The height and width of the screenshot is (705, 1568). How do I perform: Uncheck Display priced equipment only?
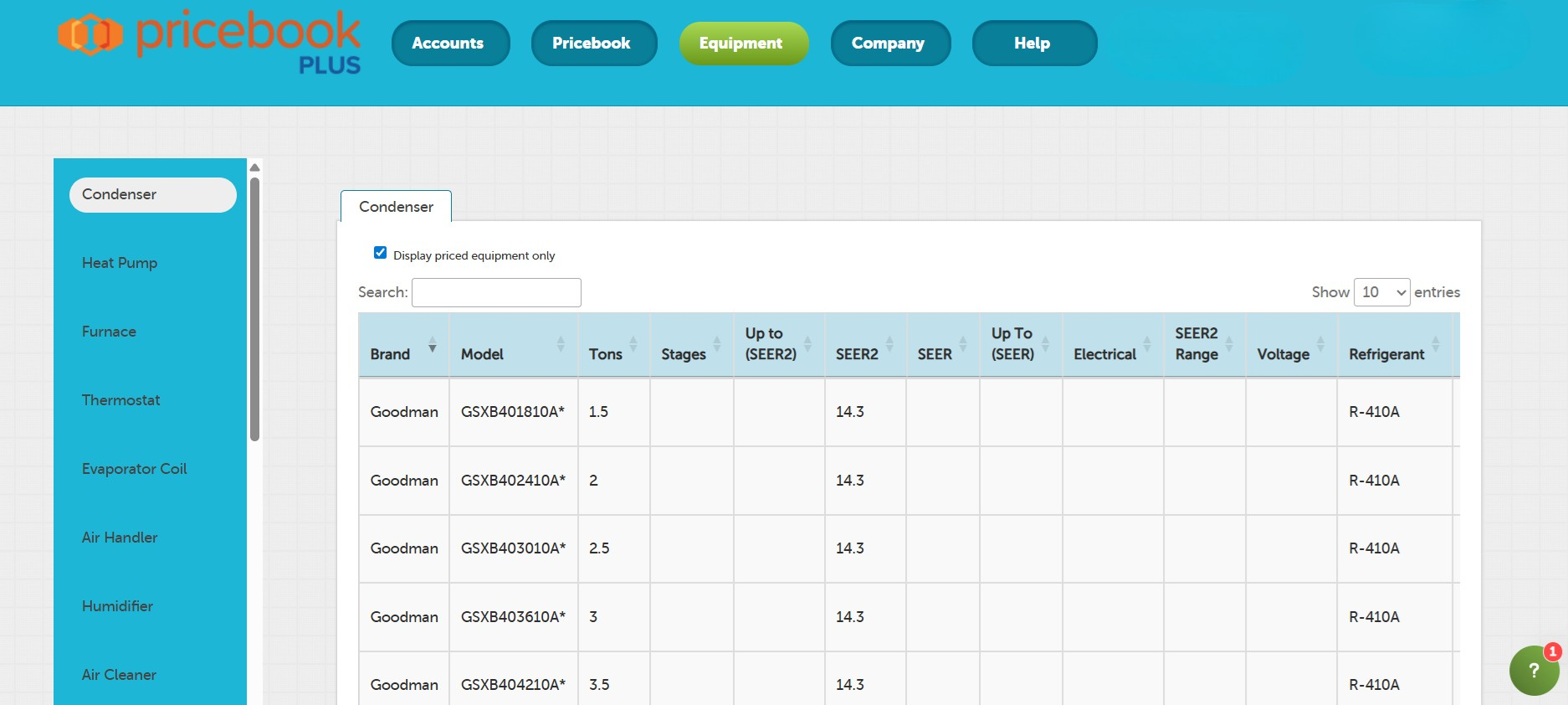tap(381, 253)
